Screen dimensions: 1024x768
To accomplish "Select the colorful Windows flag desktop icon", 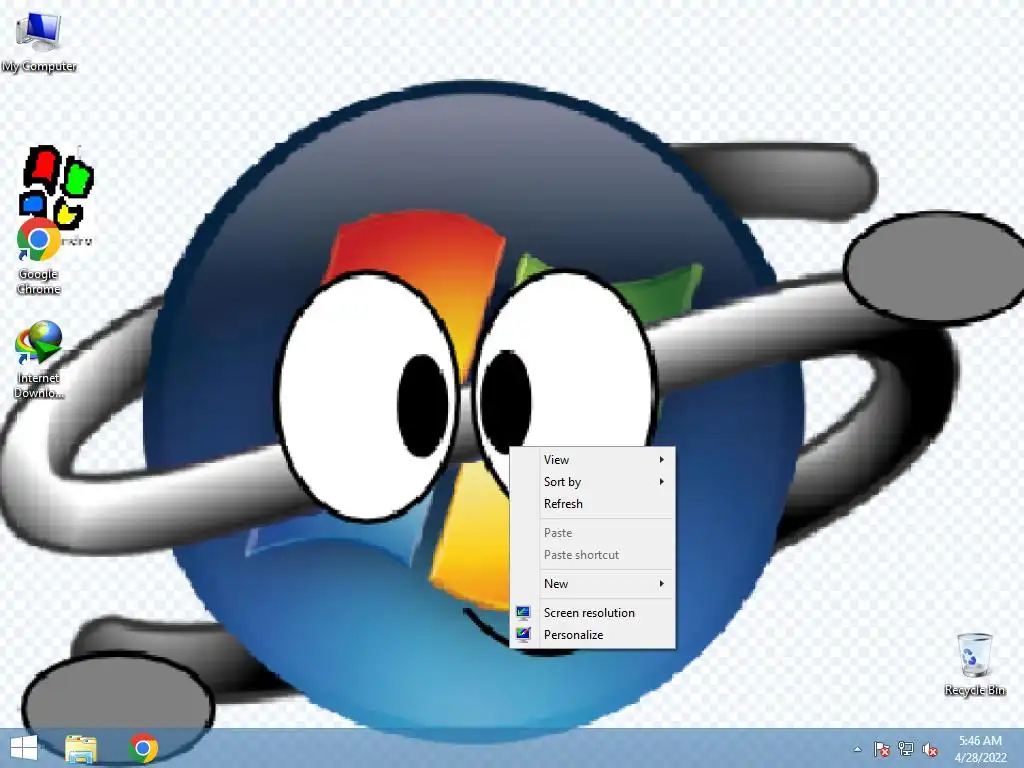I will [59, 185].
